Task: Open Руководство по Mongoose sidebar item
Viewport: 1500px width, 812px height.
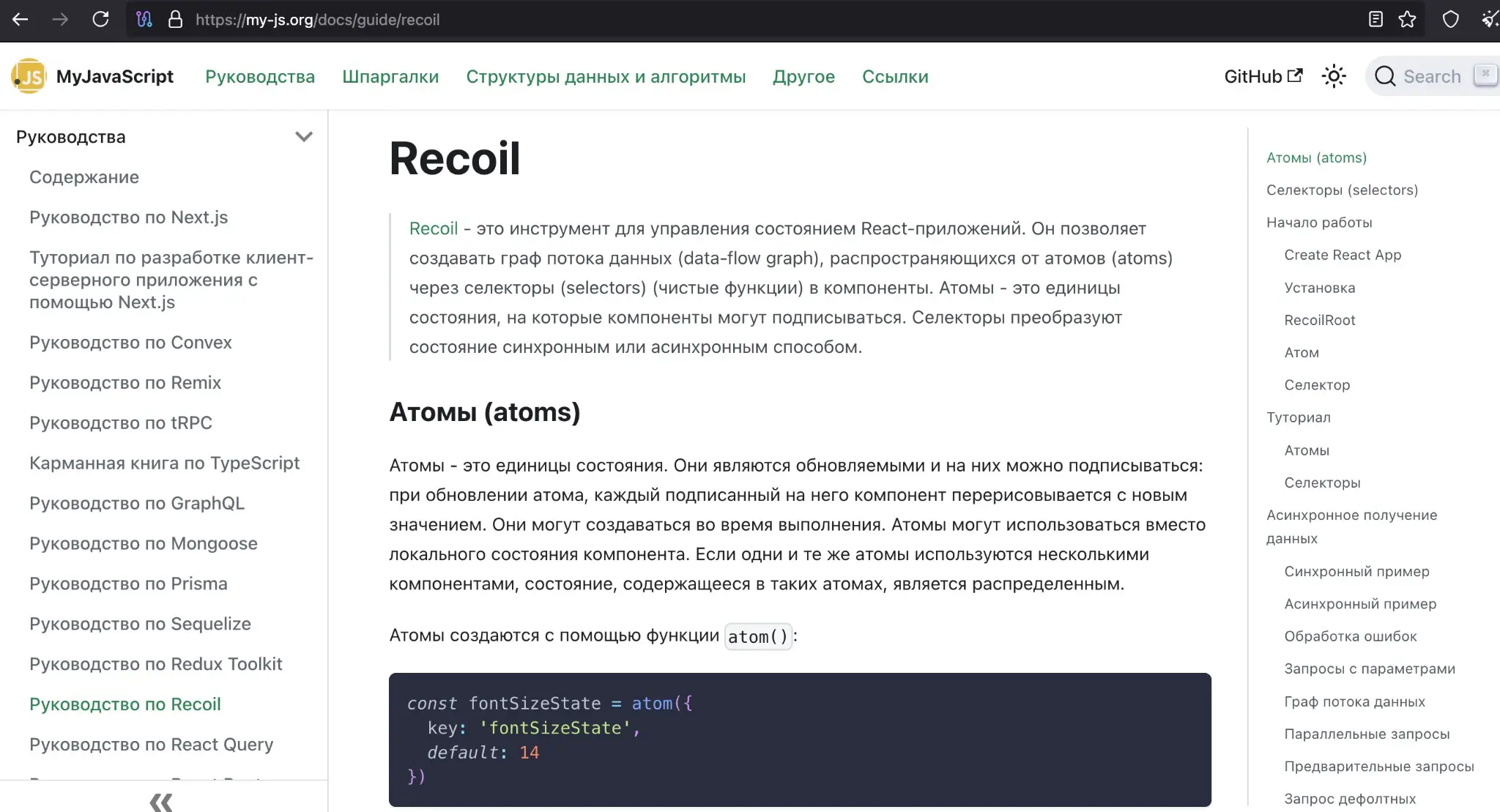Action: coord(144,544)
